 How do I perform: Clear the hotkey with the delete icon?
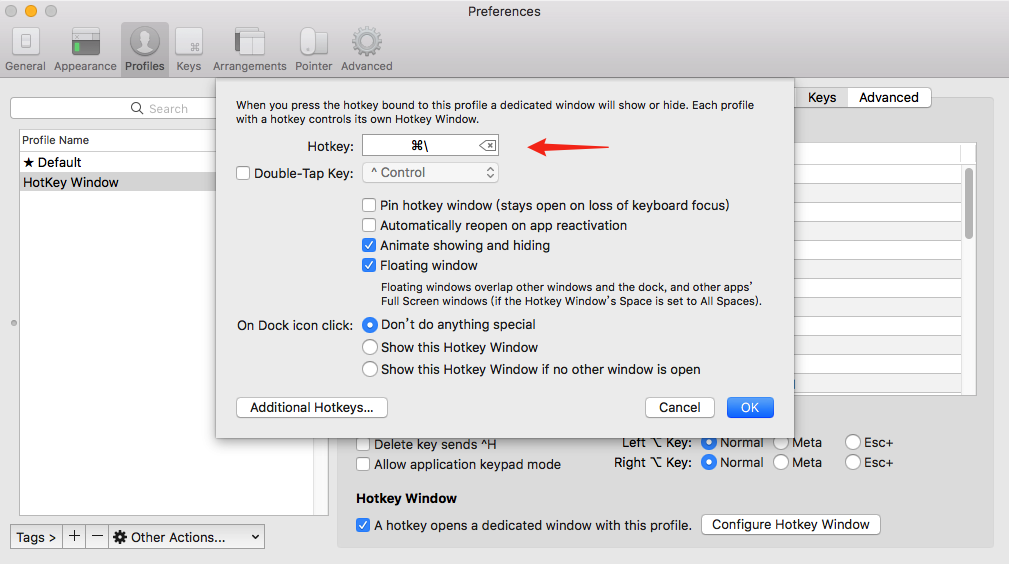pyautogui.click(x=487, y=146)
